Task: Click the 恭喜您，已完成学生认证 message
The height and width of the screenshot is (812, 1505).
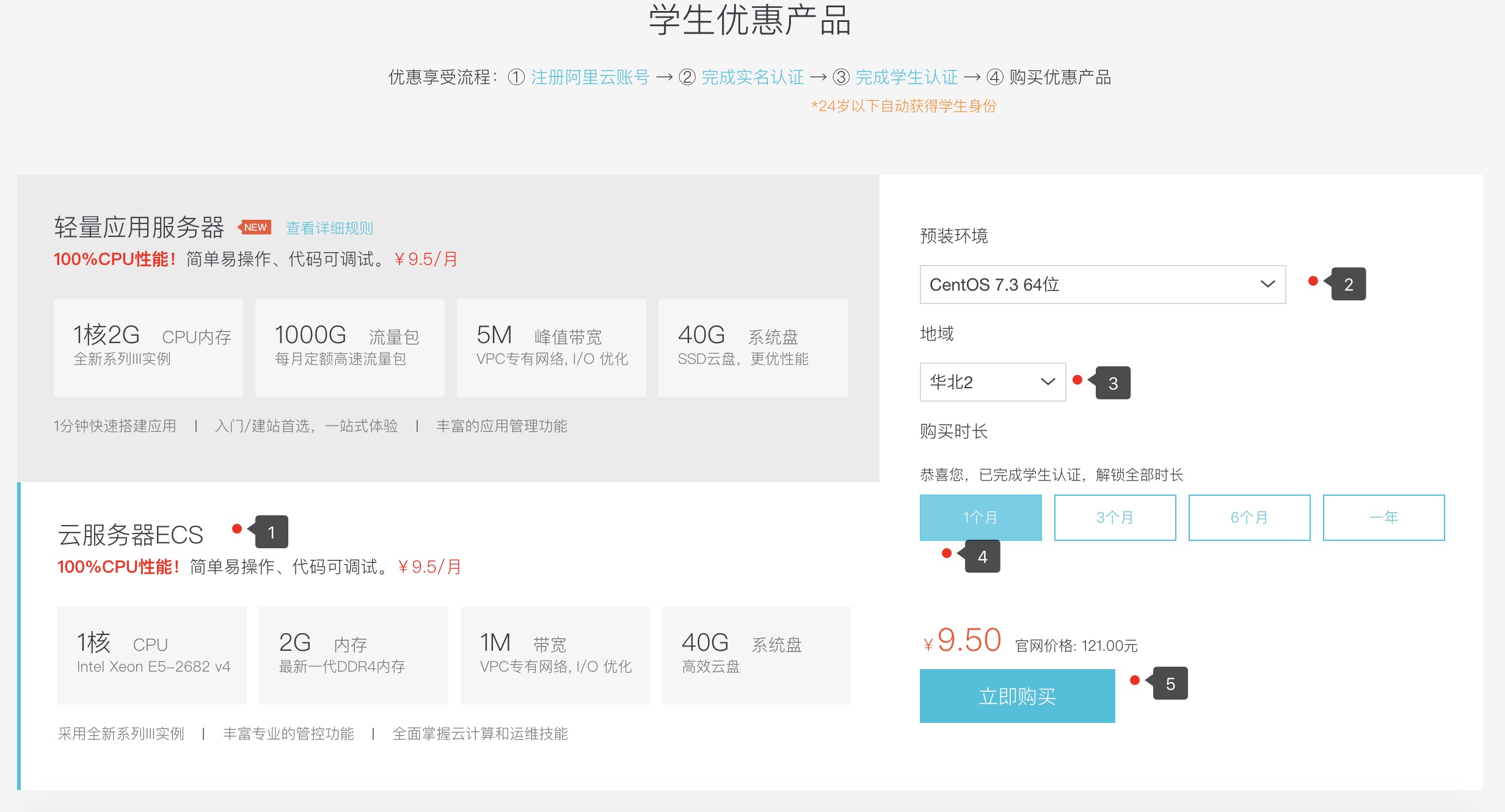Action: [x=1052, y=474]
